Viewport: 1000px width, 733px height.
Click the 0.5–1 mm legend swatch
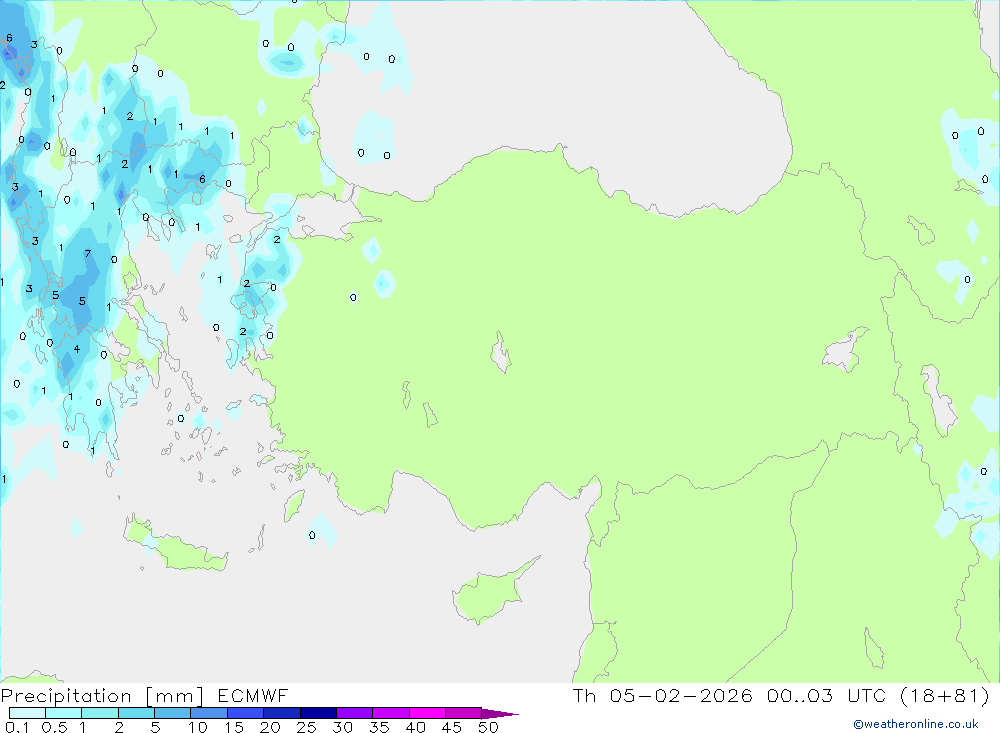[64, 713]
